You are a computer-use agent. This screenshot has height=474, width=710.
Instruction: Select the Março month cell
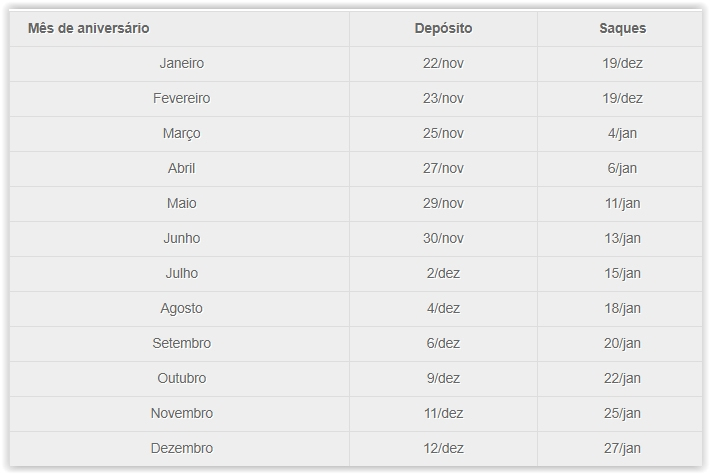point(181,133)
